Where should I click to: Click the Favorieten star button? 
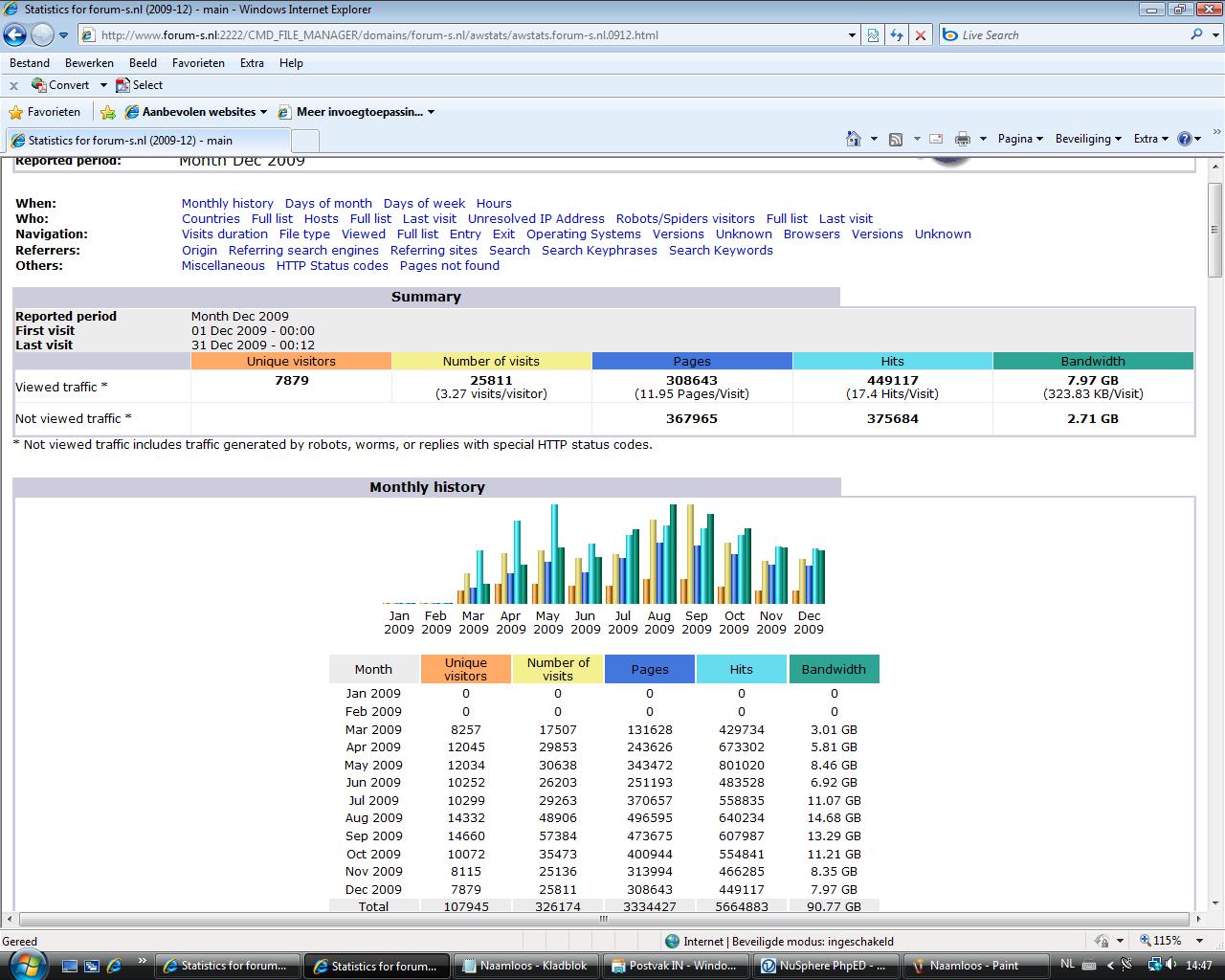[44, 112]
